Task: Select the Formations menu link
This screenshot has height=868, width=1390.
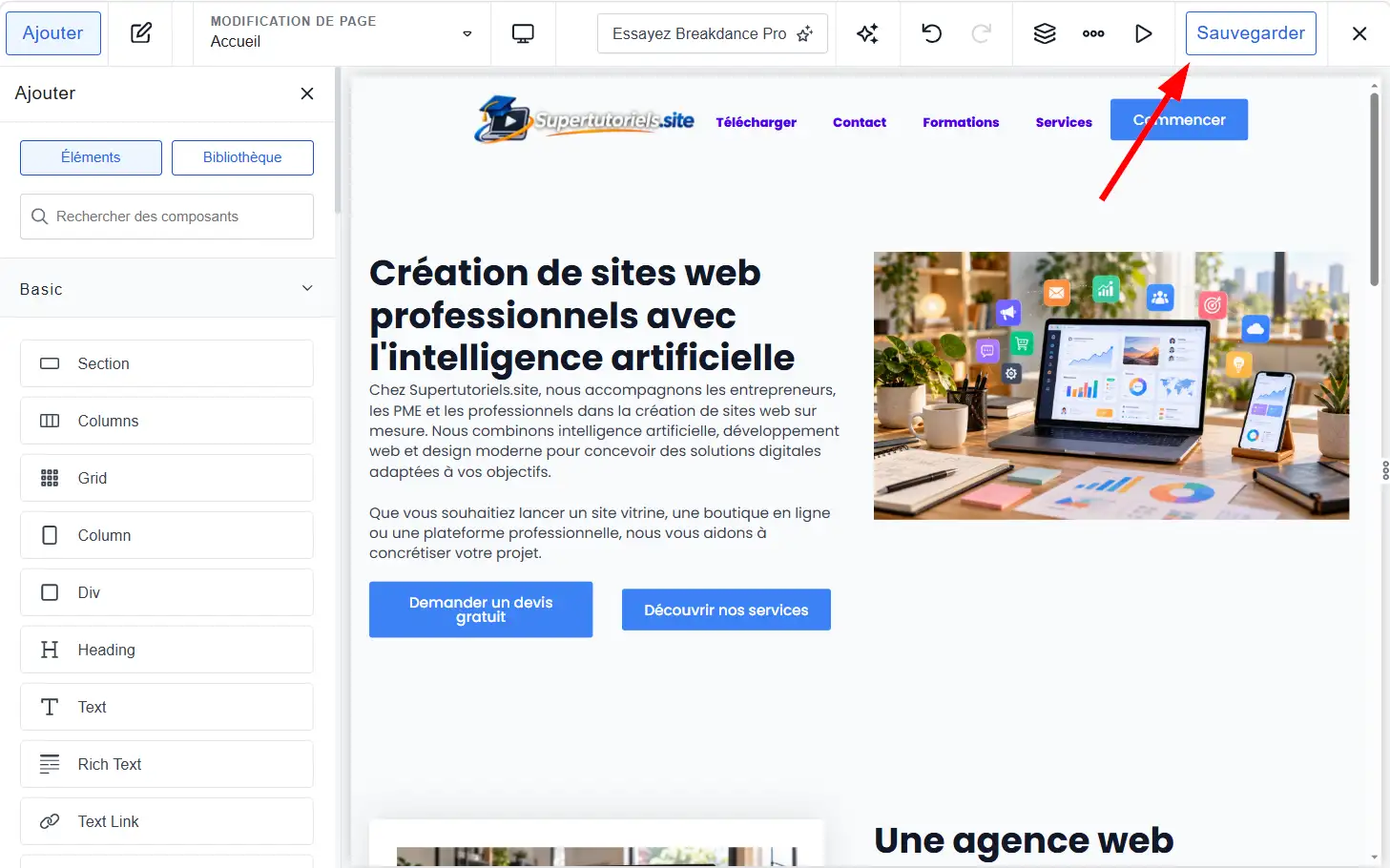Action: (961, 122)
